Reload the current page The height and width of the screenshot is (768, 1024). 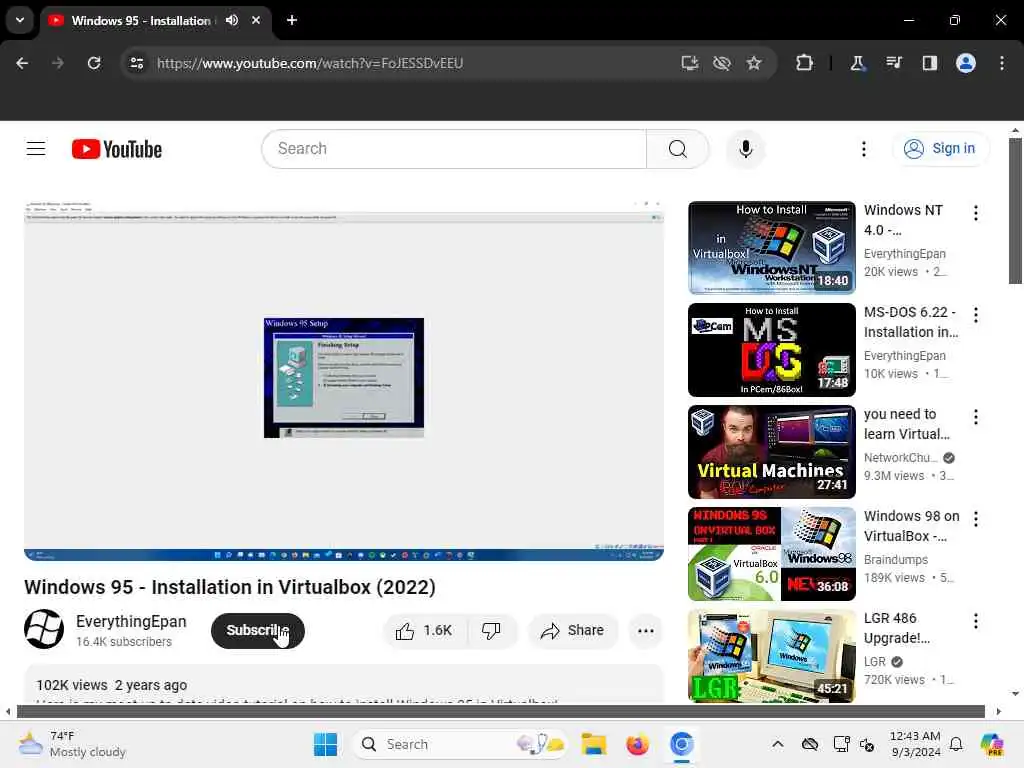click(94, 63)
